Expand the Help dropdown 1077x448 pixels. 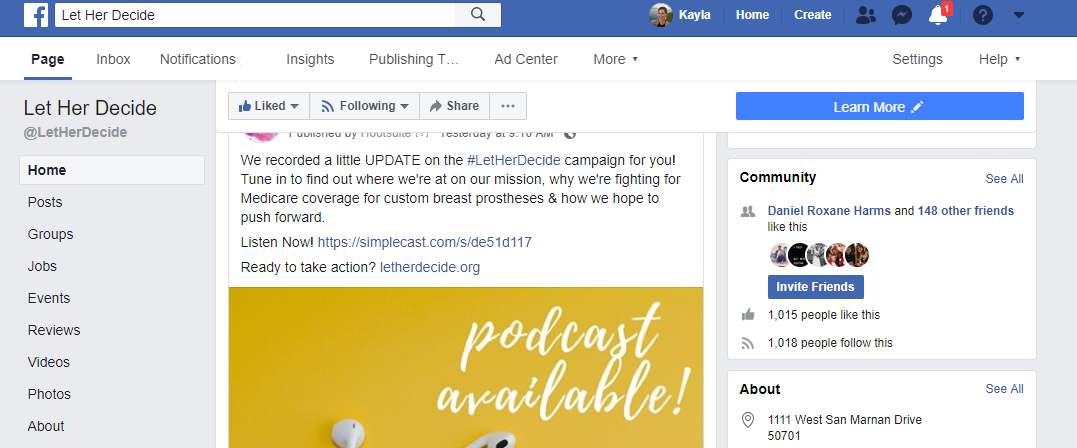click(x=999, y=59)
